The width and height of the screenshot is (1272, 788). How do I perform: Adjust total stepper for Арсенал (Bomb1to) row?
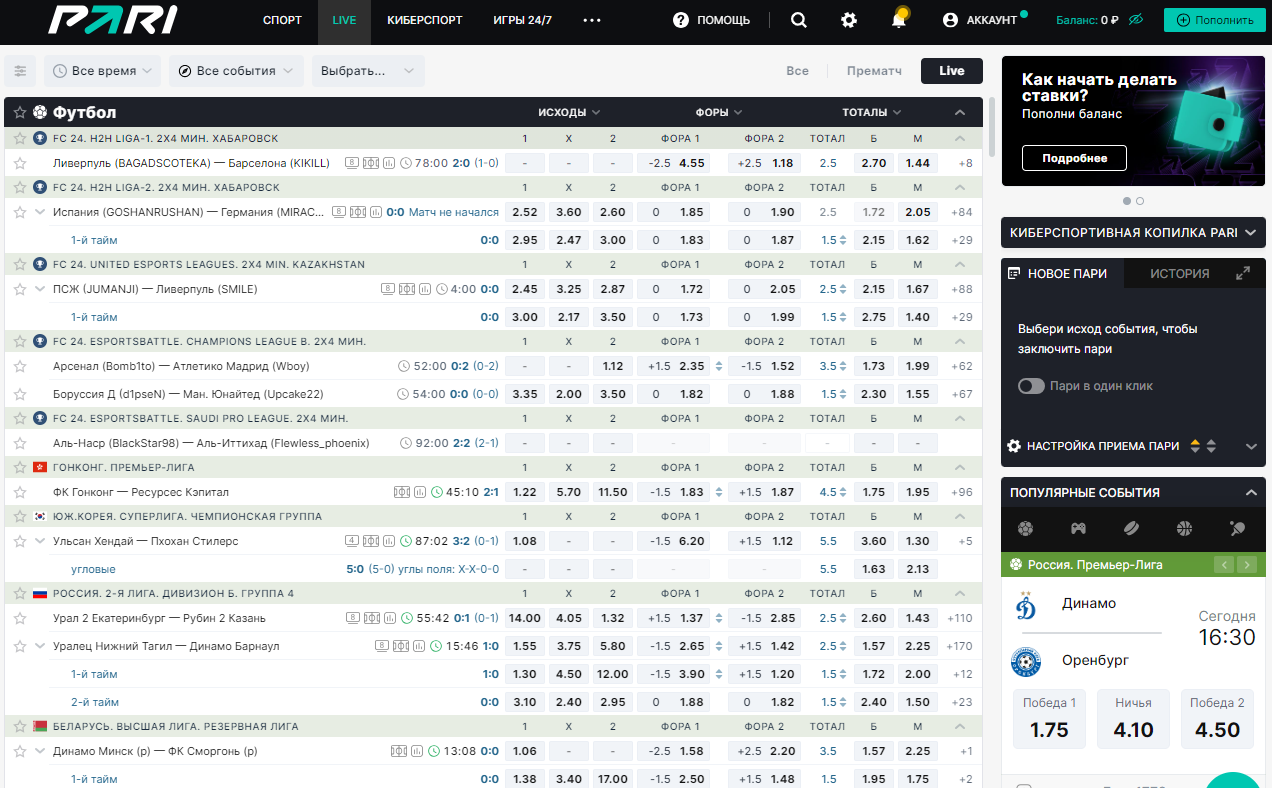pyautogui.click(x=842, y=366)
